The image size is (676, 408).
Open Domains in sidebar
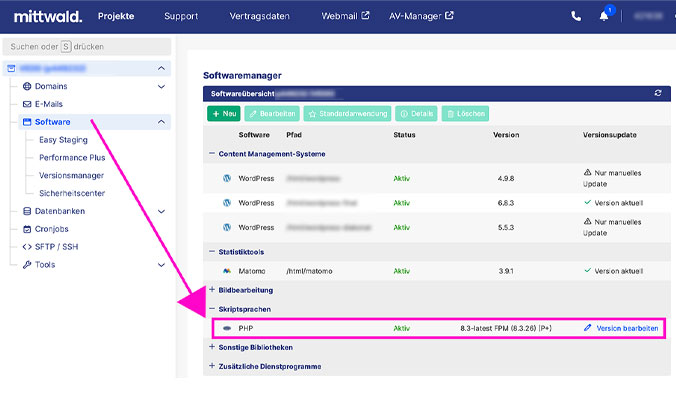click(51, 86)
